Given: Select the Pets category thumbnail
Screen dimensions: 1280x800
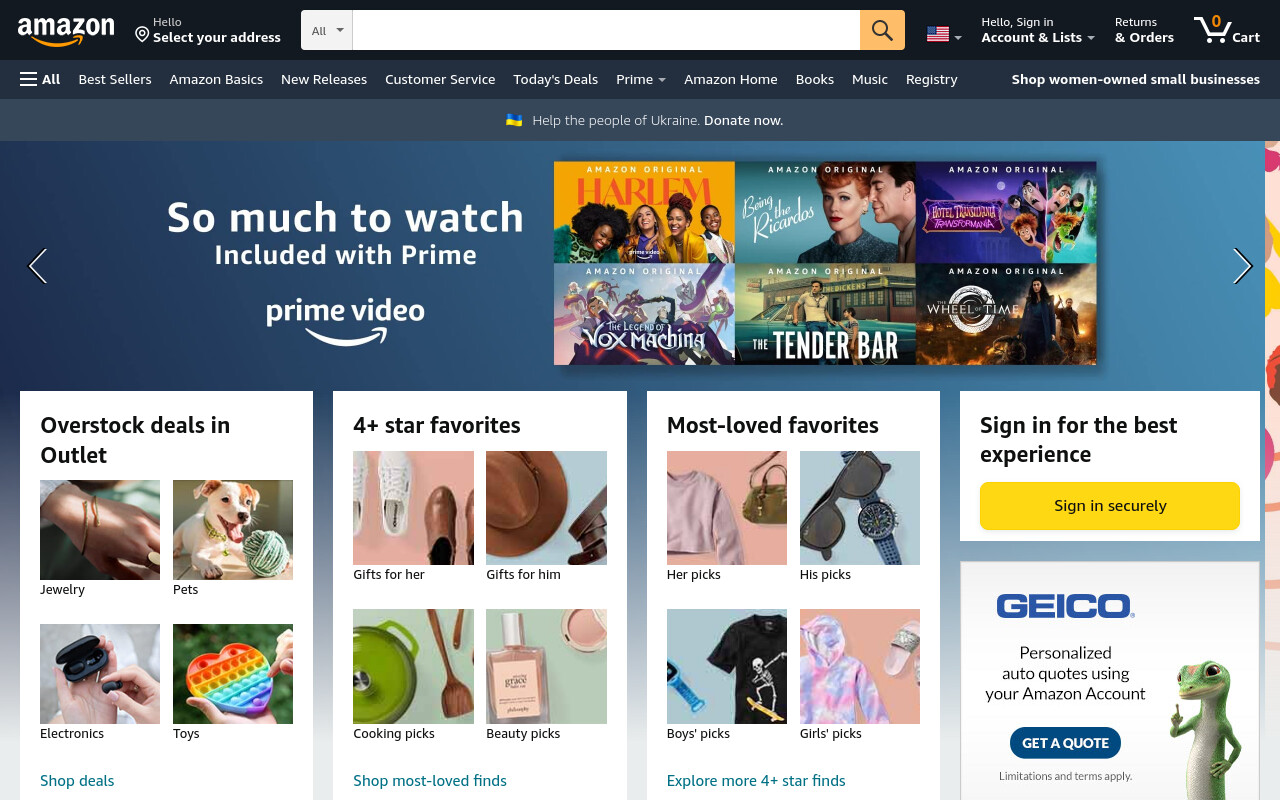Looking at the screenshot, I should coord(233,530).
